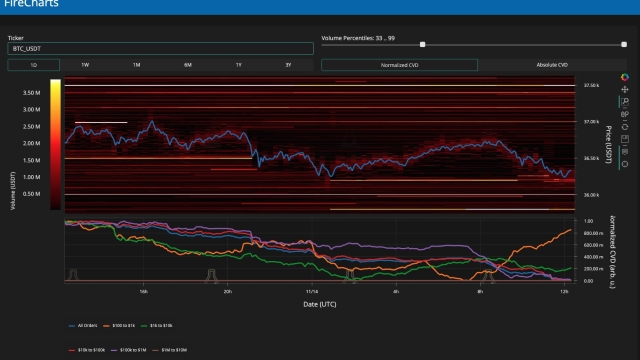Click the 37.00 k price axis label
This screenshot has width=640, height=360.
click(591, 122)
